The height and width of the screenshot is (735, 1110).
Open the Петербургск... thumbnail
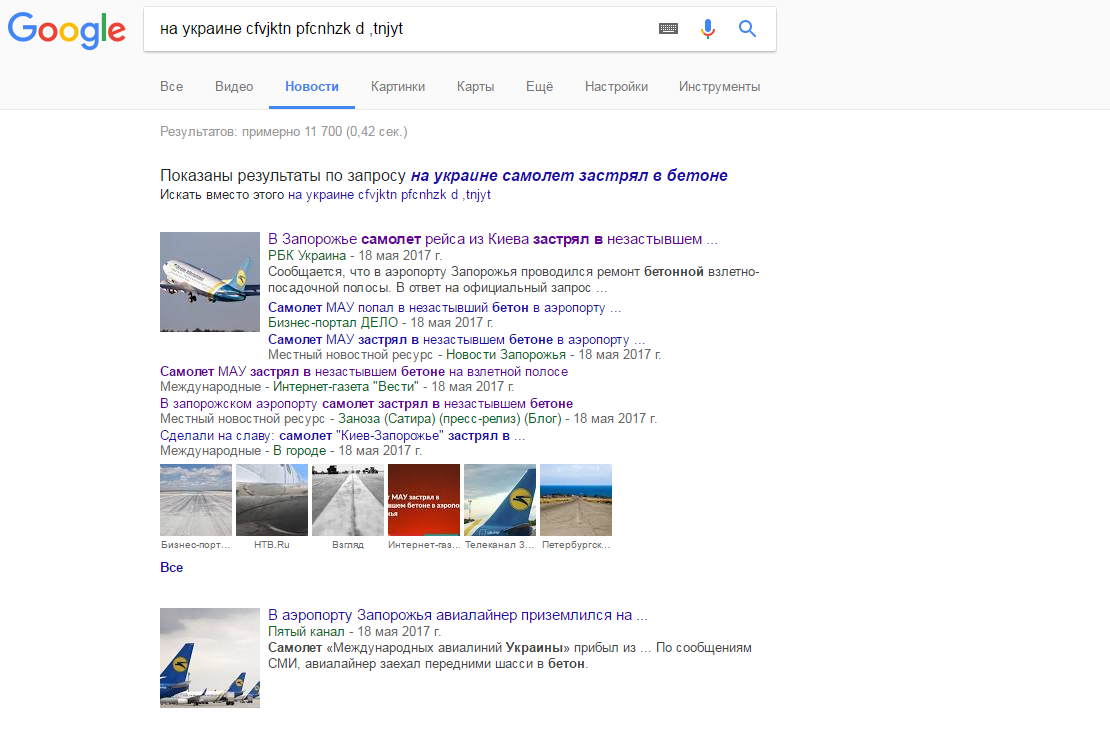(x=576, y=500)
